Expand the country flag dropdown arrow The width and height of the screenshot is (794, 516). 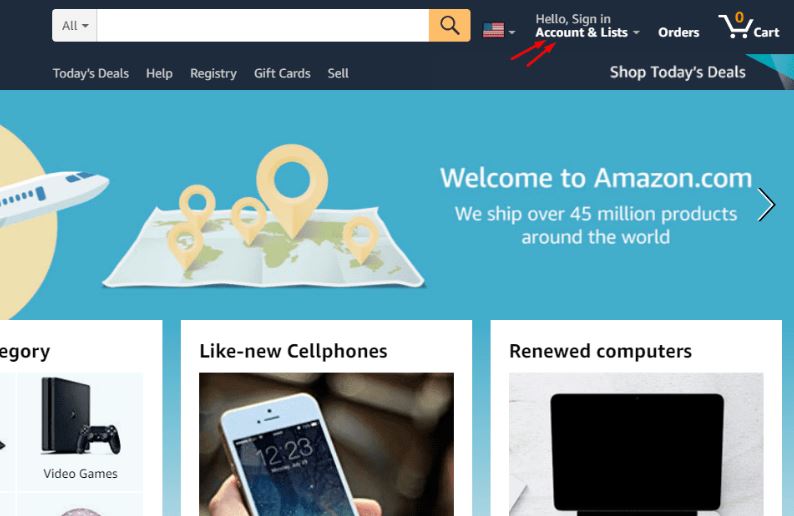(512, 32)
